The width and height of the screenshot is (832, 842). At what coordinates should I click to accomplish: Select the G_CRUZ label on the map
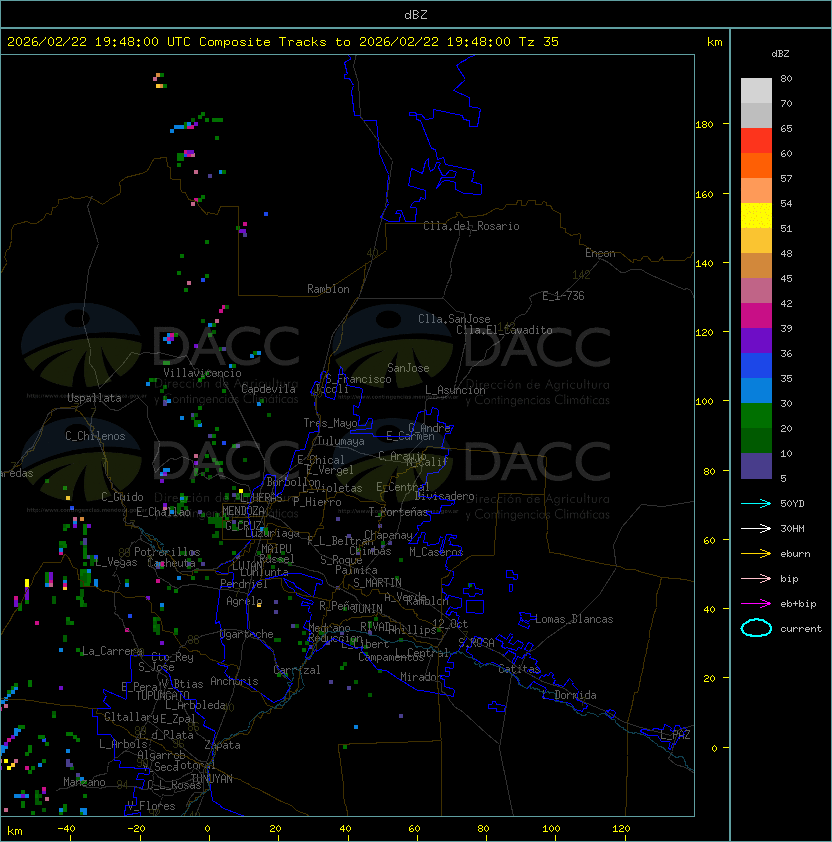click(243, 525)
